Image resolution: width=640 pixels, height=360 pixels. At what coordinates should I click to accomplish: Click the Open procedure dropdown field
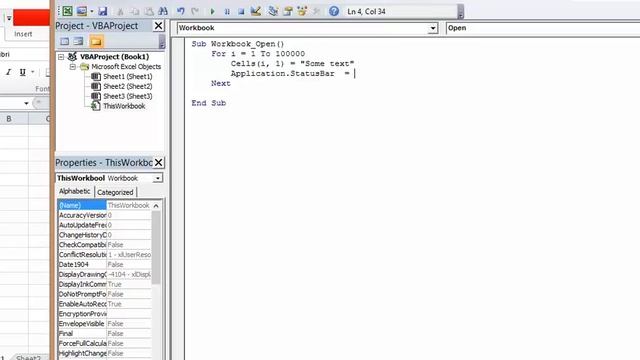pyautogui.click(x=543, y=28)
